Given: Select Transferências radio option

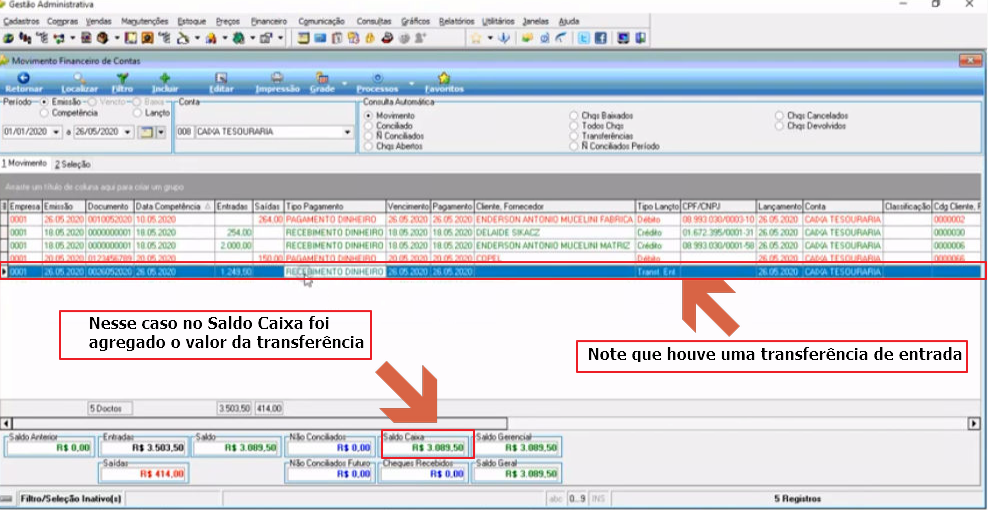Looking at the screenshot, I should click(573, 136).
